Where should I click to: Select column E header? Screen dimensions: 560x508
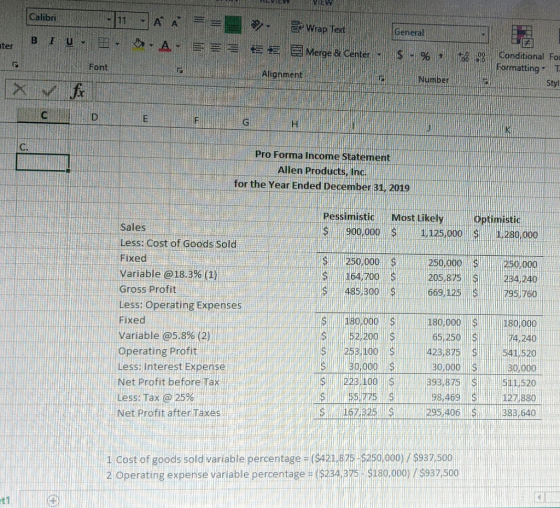click(x=145, y=119)
